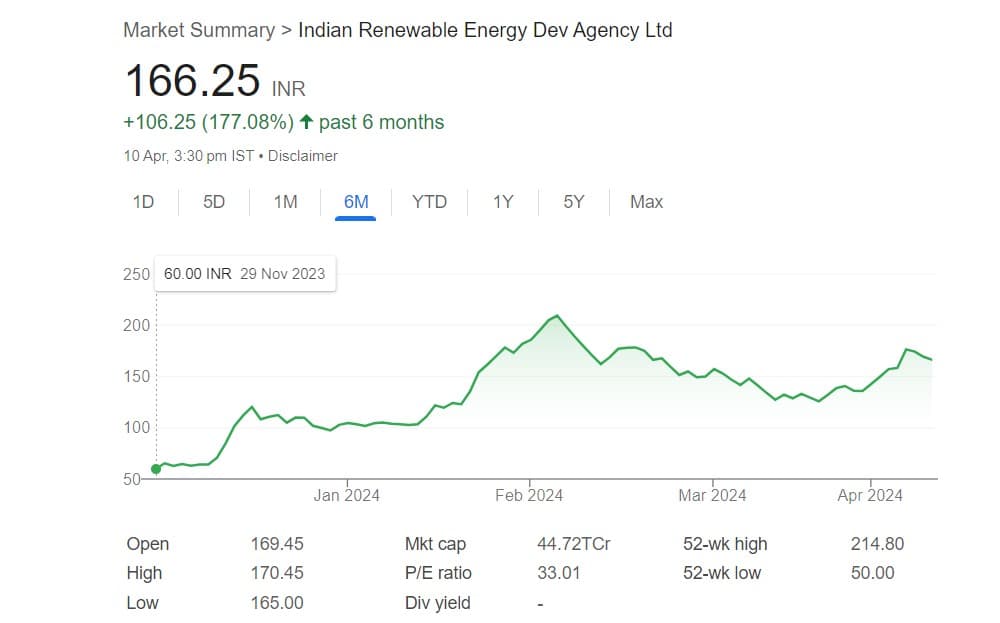This screenshot has width=1000, height=623.
Task: Click the Mkt cap label
Action: 435,544
